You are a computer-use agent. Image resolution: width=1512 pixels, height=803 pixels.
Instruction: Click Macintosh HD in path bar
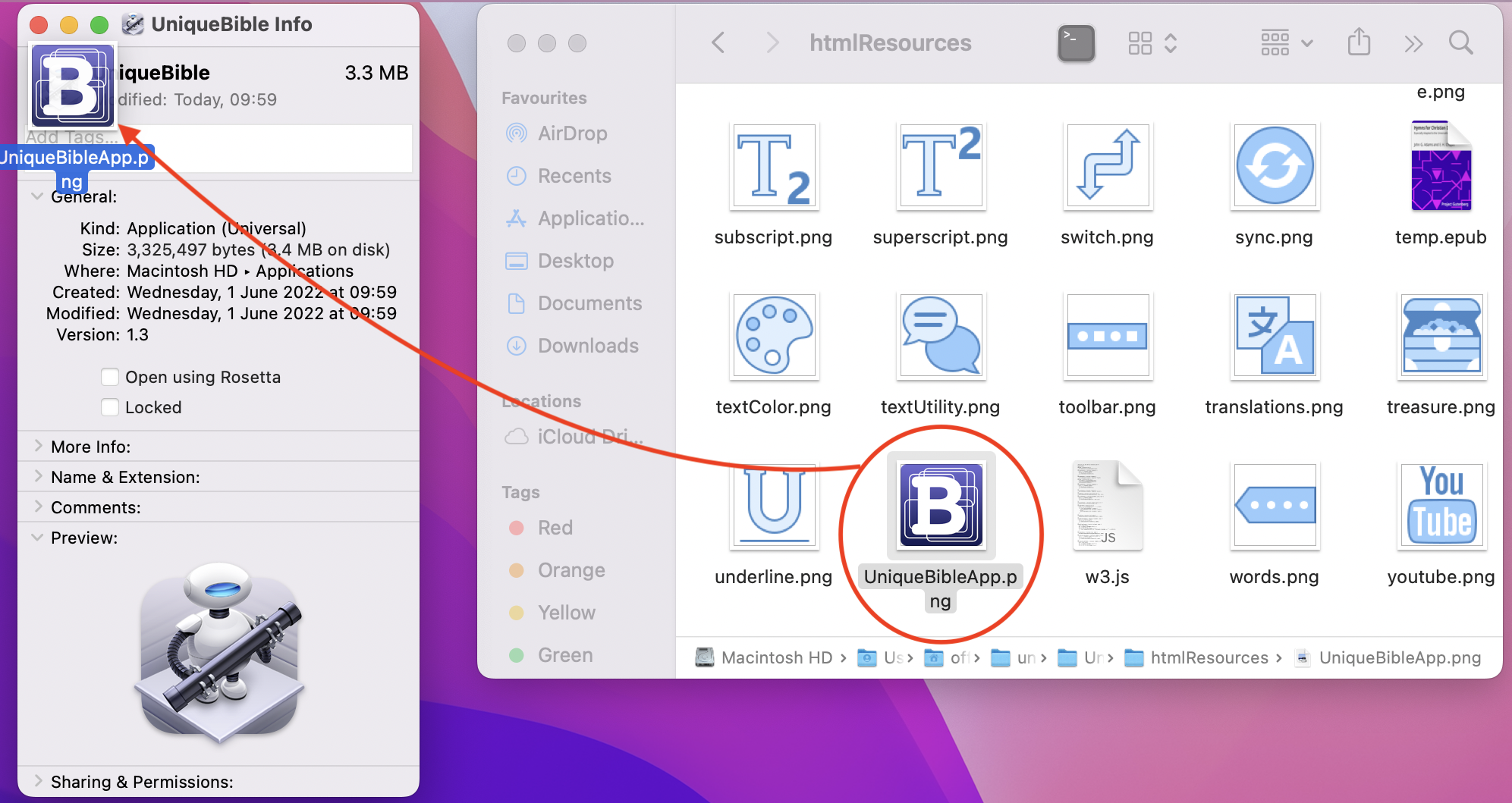click(x=764, y=657)
